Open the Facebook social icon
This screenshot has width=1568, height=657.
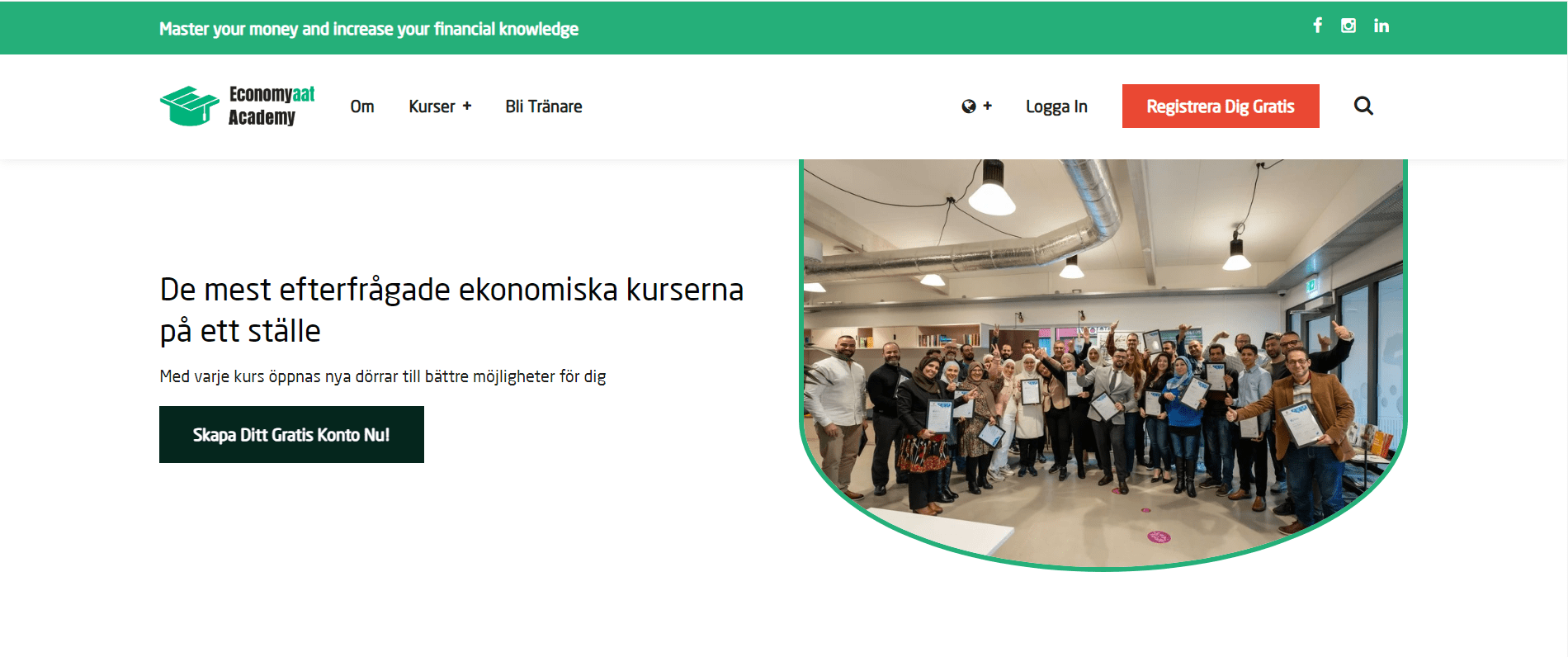[1318, 26]
